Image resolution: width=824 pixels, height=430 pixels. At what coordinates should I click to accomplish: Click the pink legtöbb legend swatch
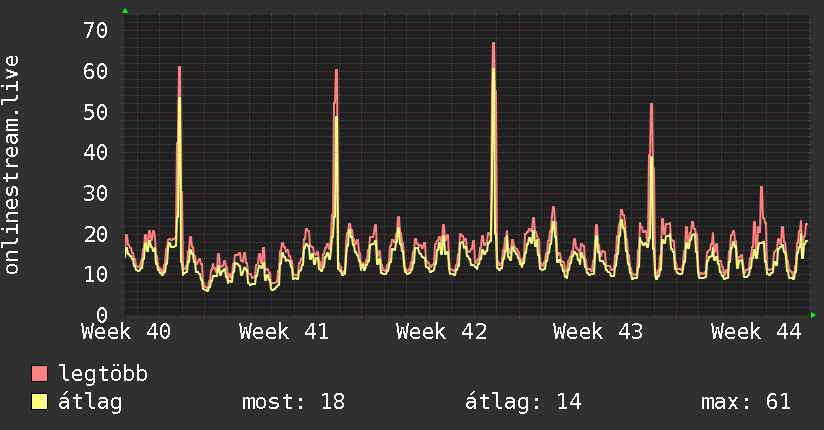pyautogui.click(x=39, y=373)
